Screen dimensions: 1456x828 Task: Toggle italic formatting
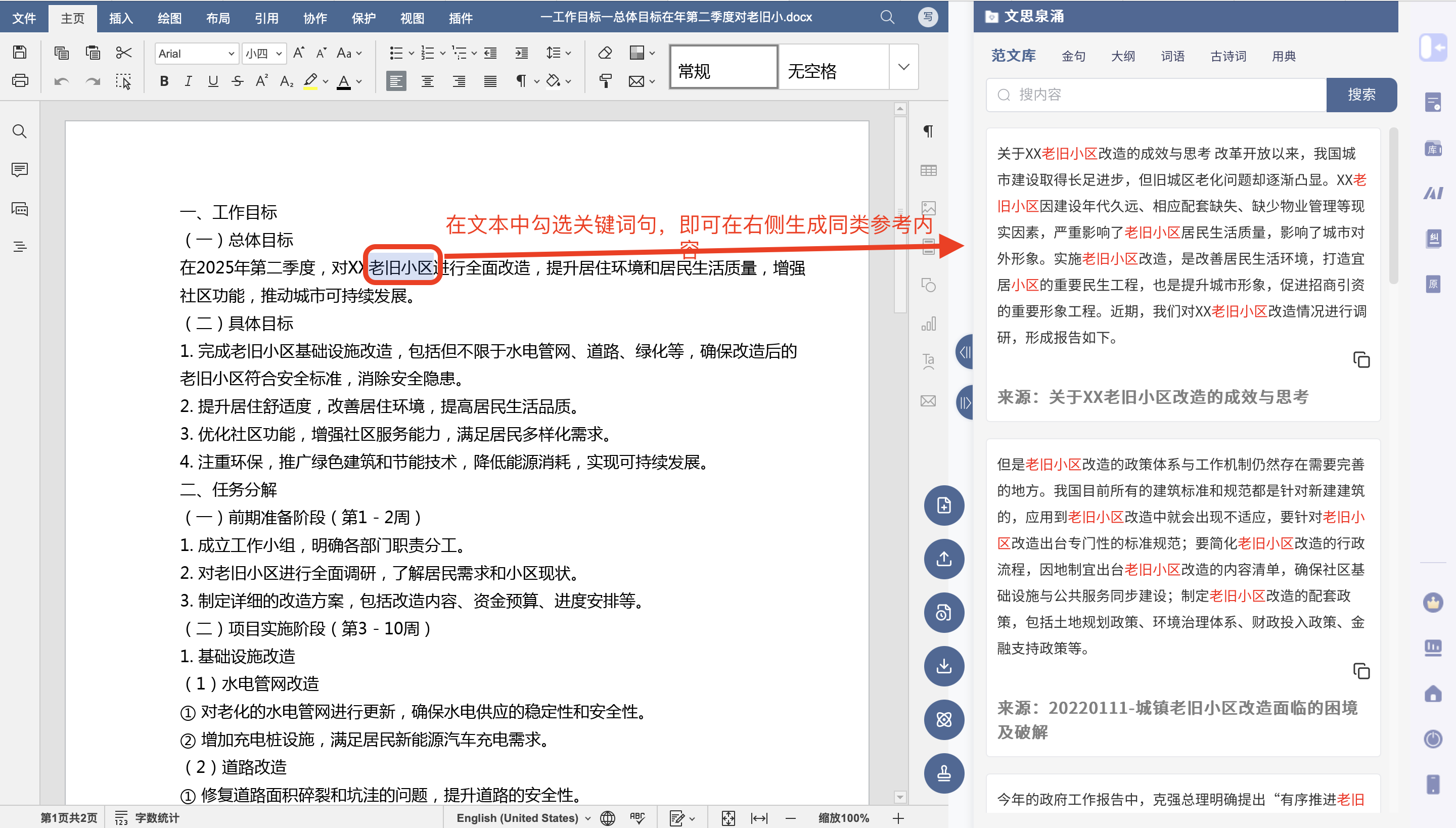[188, 81]
